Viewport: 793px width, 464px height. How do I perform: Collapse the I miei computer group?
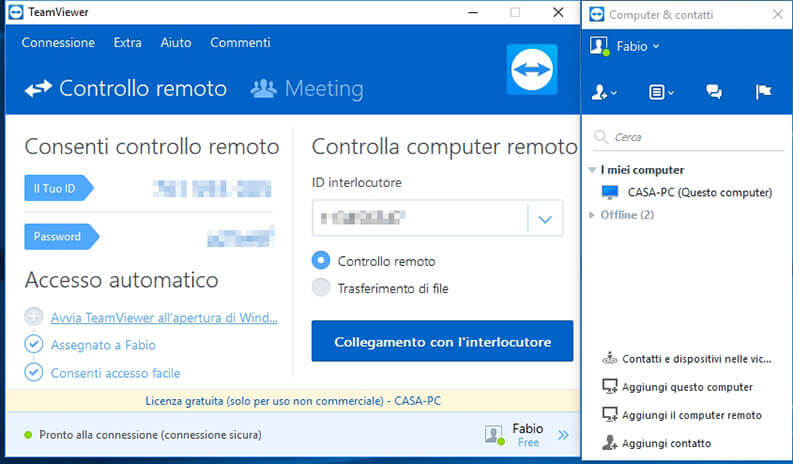point(592,170)
